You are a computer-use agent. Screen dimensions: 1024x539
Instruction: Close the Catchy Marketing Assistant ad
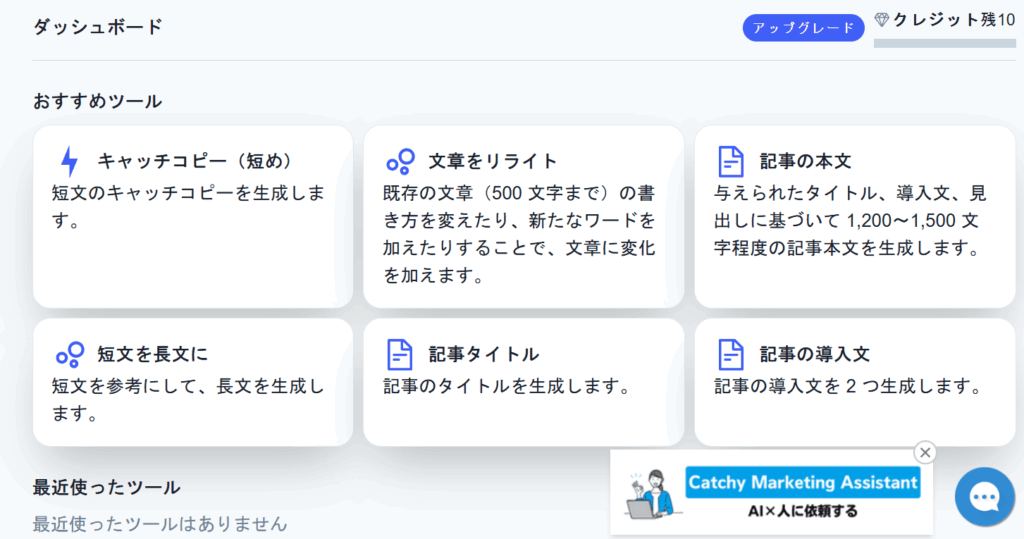click(925, 453)
